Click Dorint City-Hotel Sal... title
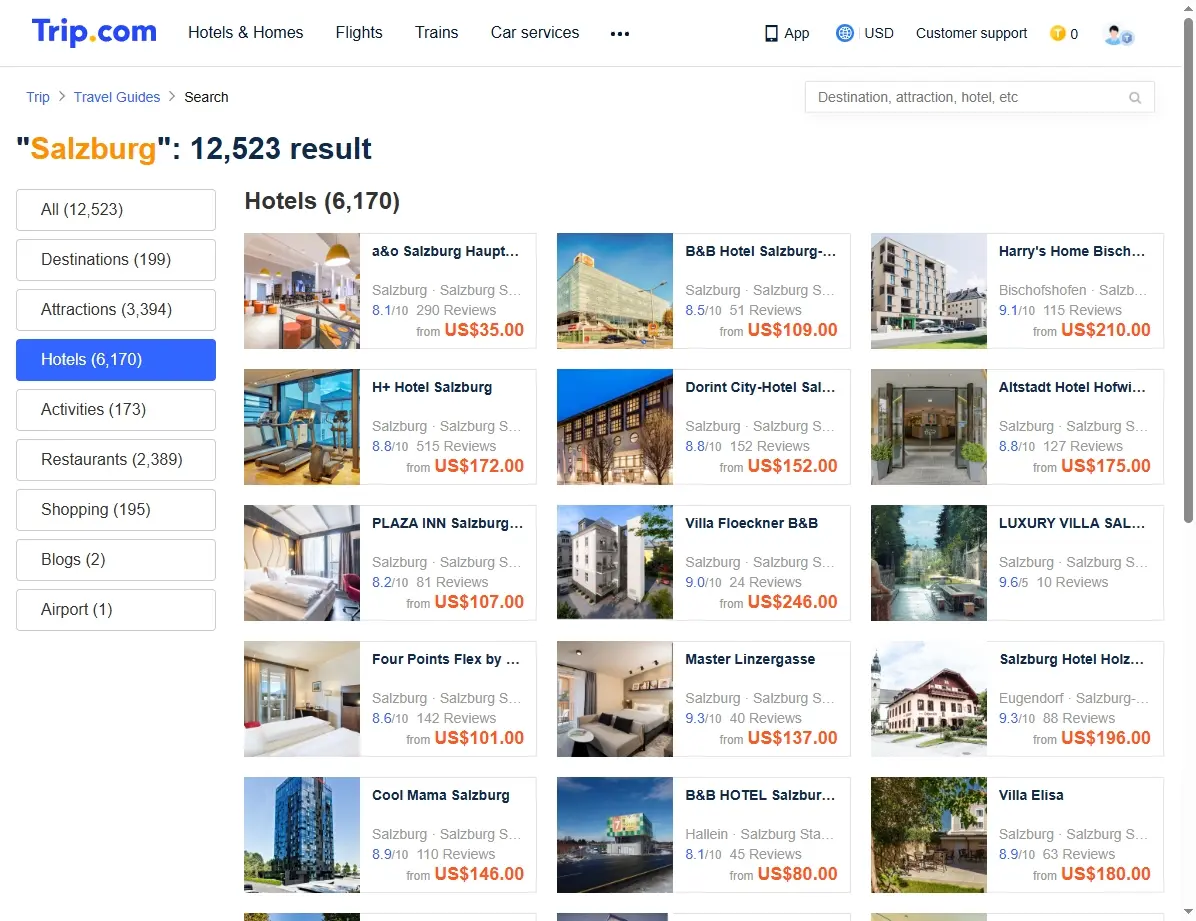The image size is (1196, 921). point(760,387)
